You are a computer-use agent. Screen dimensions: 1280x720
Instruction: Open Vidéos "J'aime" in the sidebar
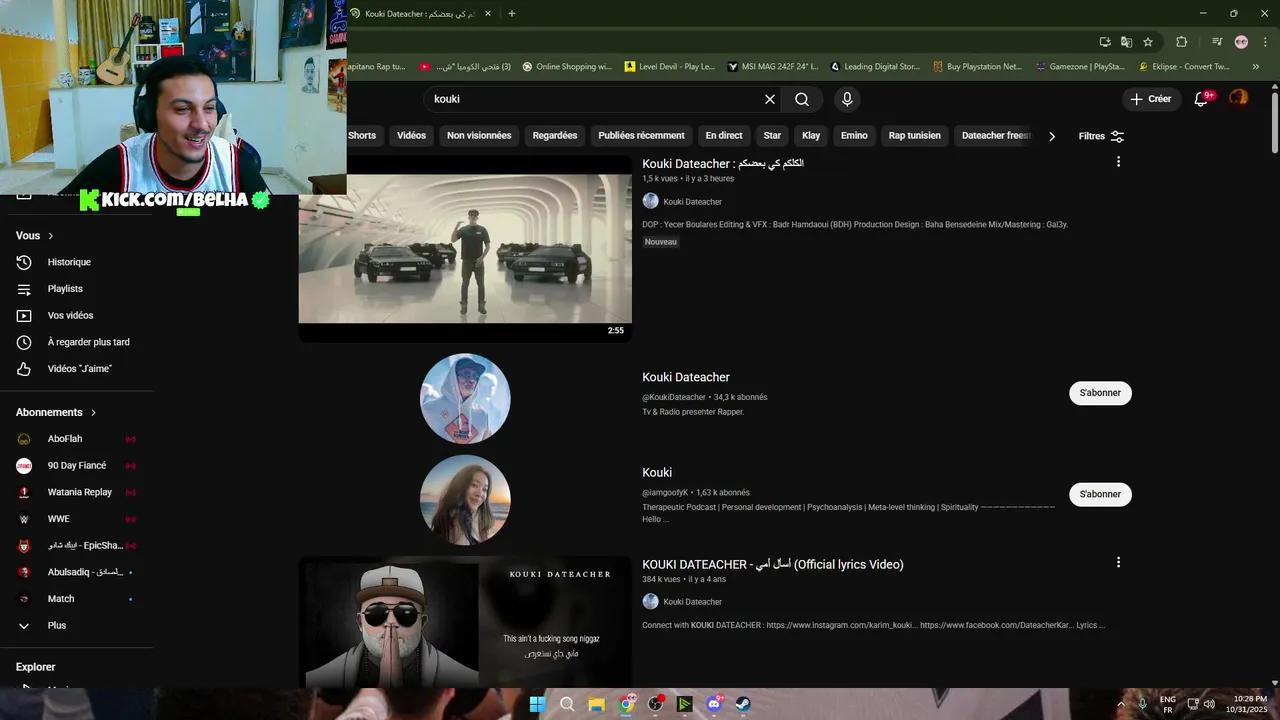(x=77, y=369)
